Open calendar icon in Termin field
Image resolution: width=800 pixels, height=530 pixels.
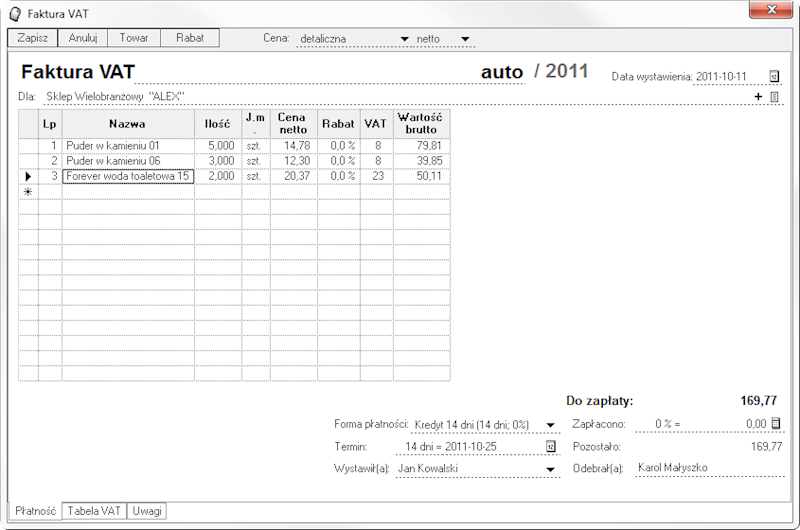point(550,446)
